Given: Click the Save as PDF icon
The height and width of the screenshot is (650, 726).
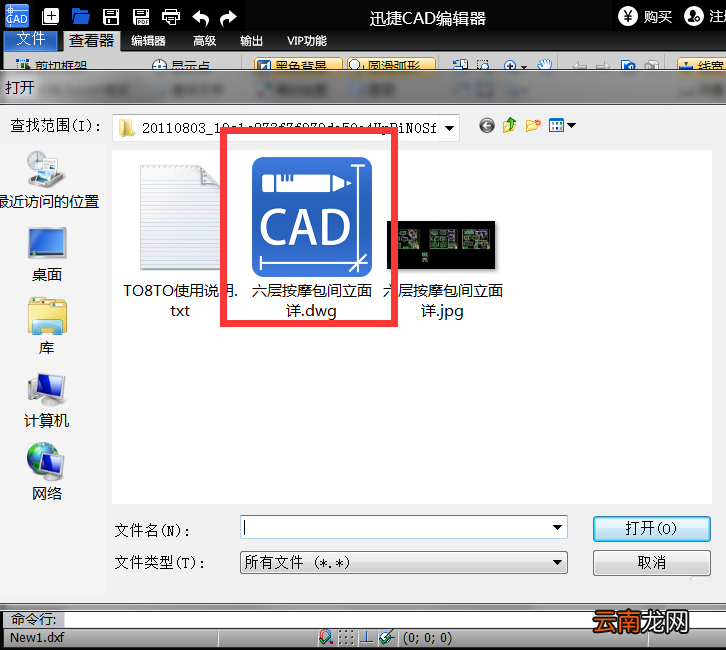Looking at the screenshot, I should 141,17.
